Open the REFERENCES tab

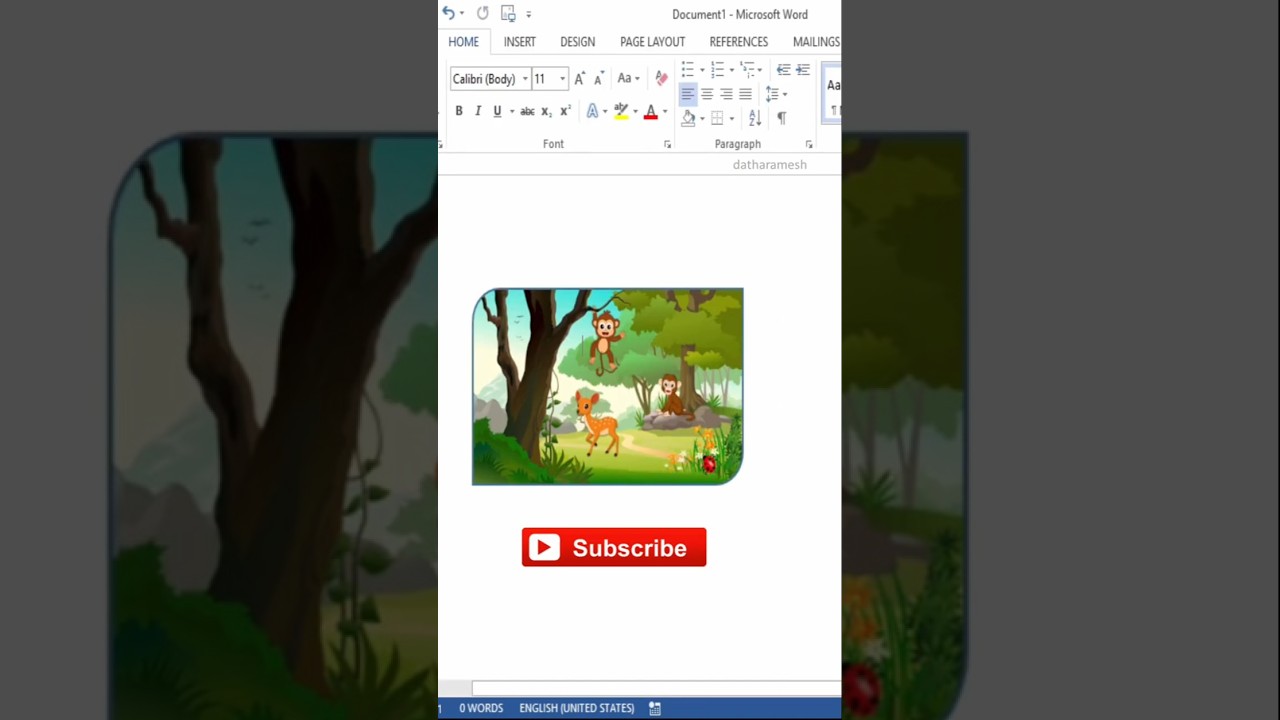(x=739, y=42)
